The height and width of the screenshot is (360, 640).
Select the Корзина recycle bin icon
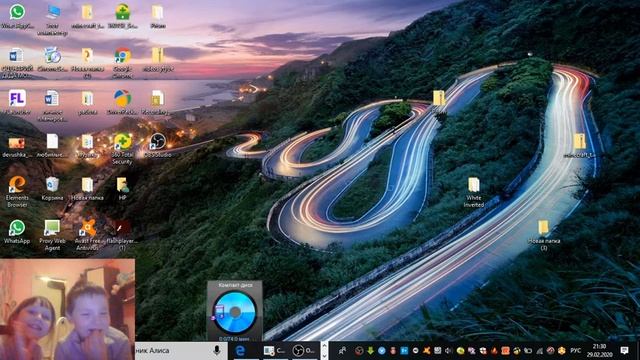pyautogui.click(x=52, y=188)
